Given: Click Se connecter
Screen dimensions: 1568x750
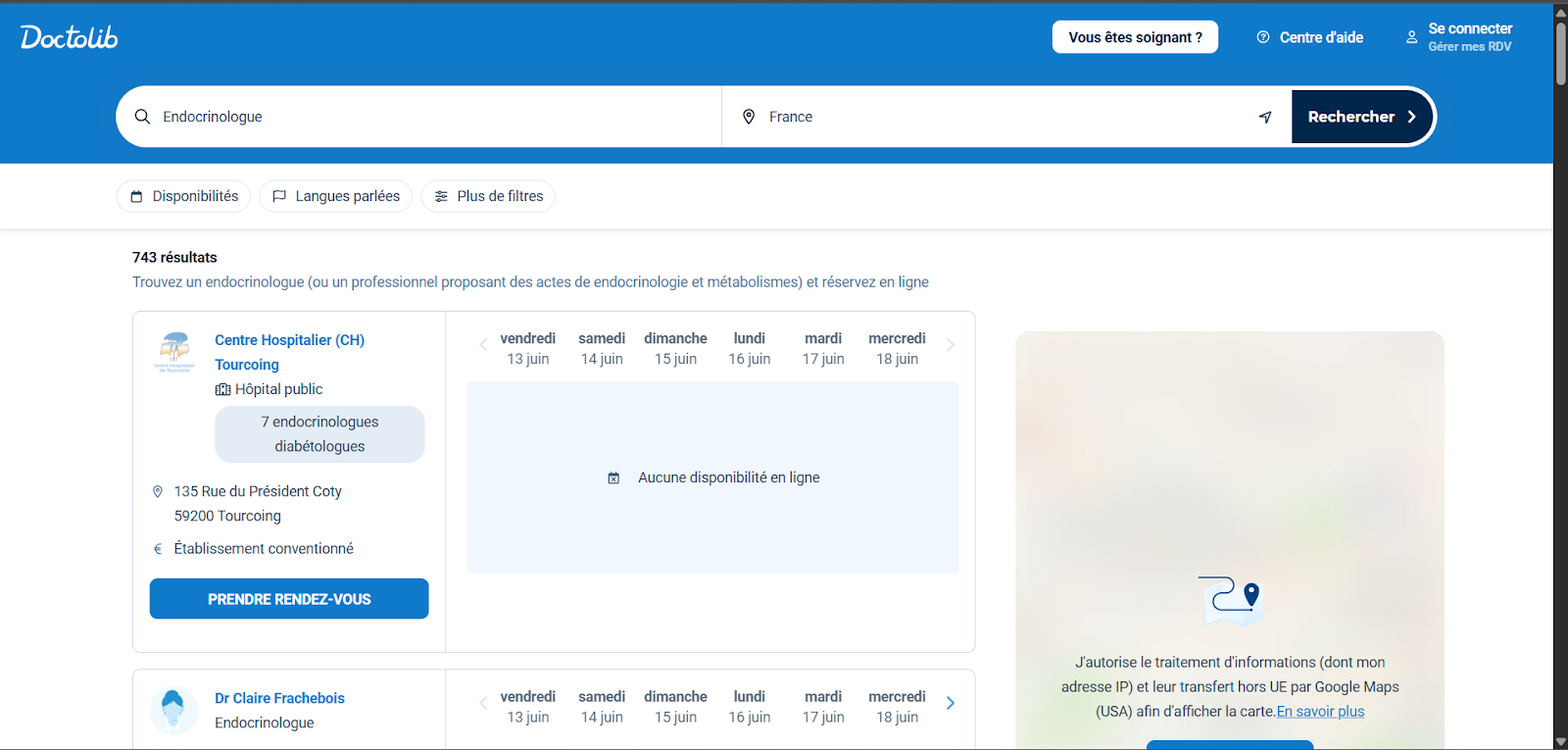Looking at the screenshot, I should (x=1470, y=28).
